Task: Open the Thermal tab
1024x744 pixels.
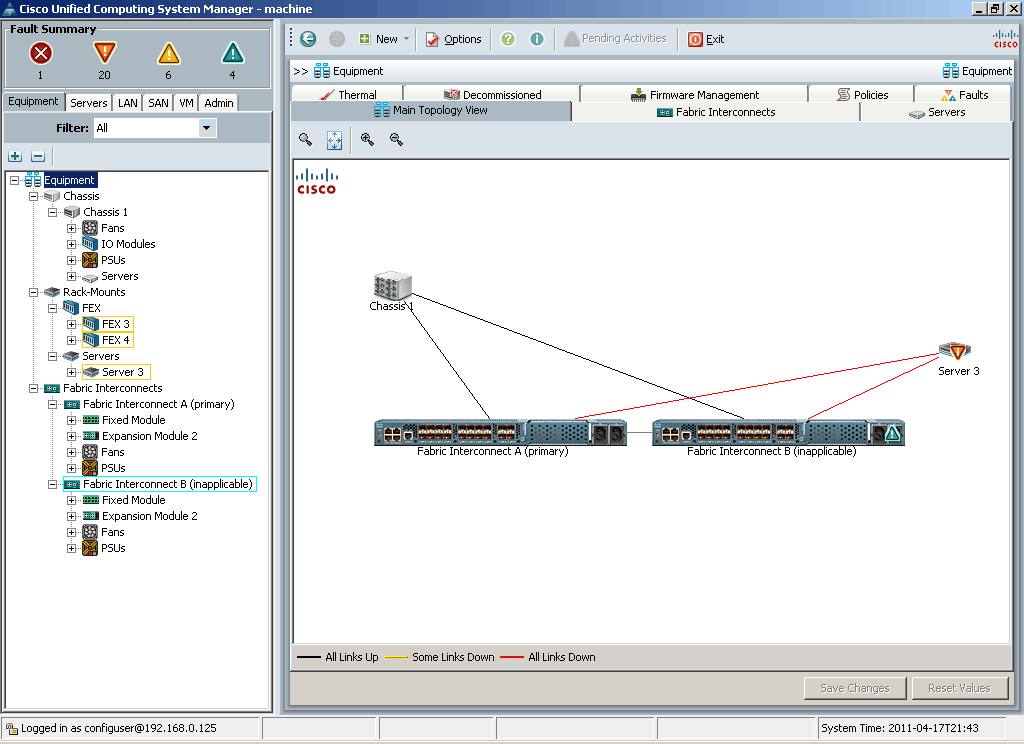Action: click(x=347, y=95)
